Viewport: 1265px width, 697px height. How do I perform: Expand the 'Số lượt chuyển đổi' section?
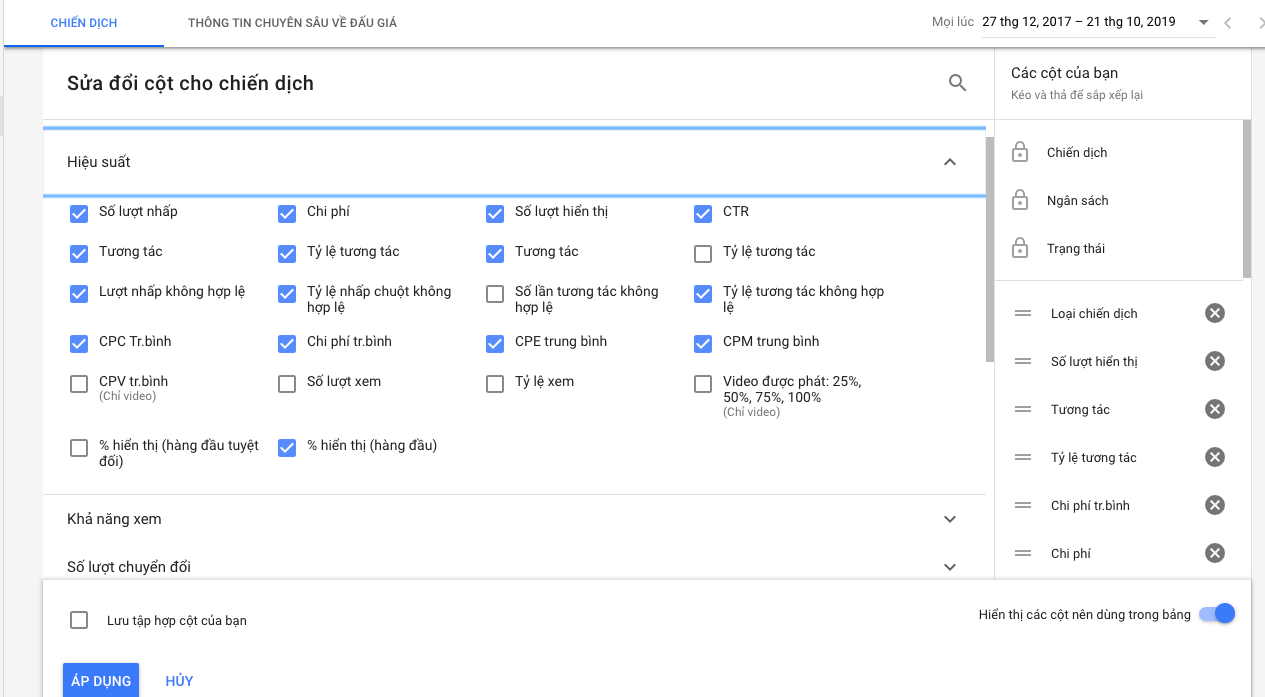coord(949,566)
